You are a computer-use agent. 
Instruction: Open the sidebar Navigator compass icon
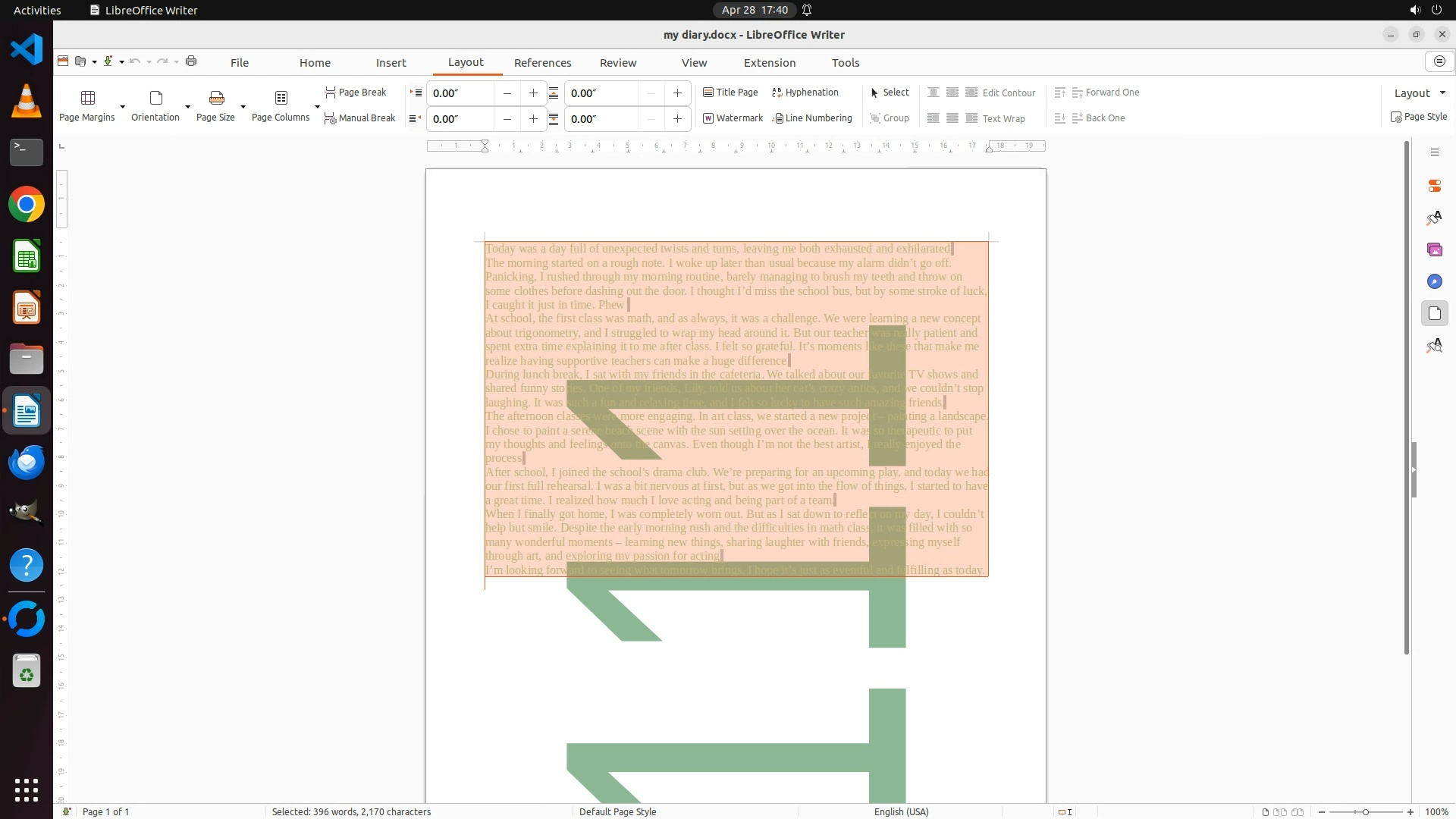(1434, 281)
